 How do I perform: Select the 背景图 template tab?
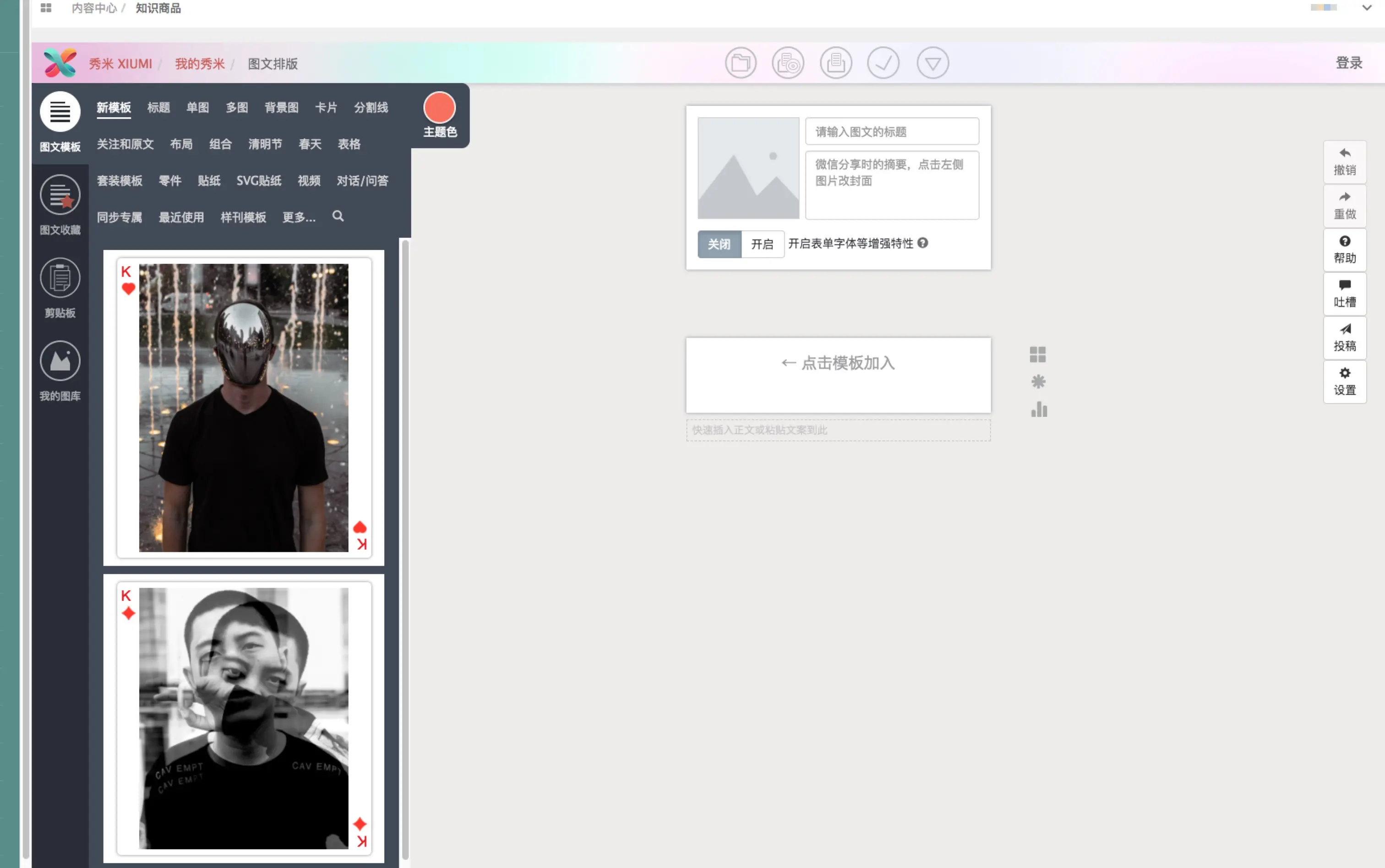281,108
